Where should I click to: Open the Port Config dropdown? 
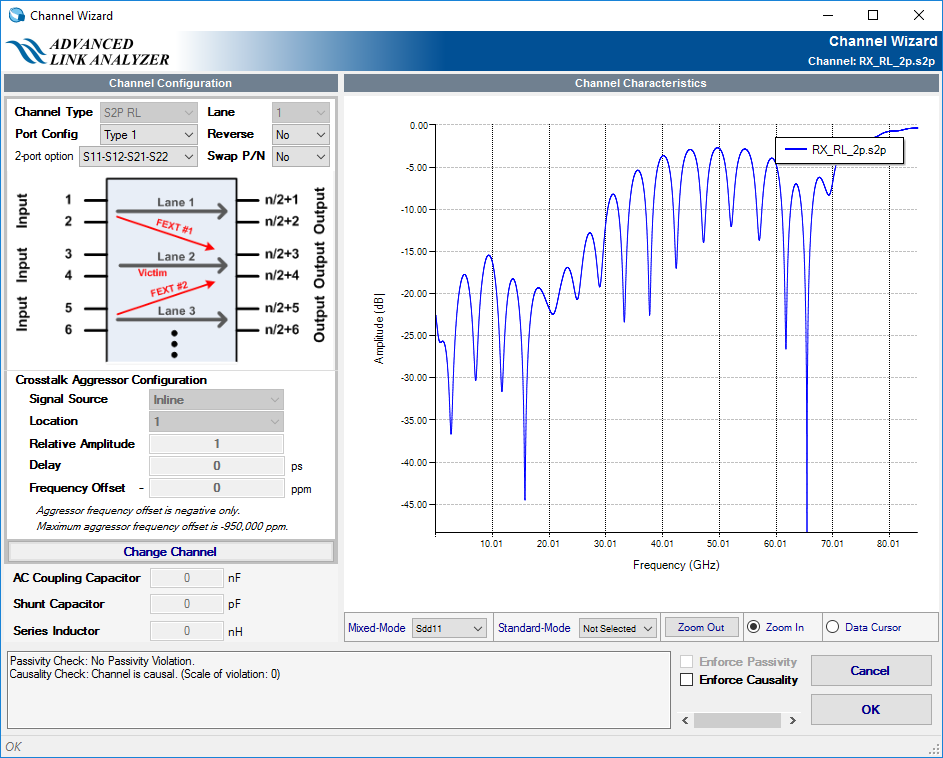click(x=149, y=134)
